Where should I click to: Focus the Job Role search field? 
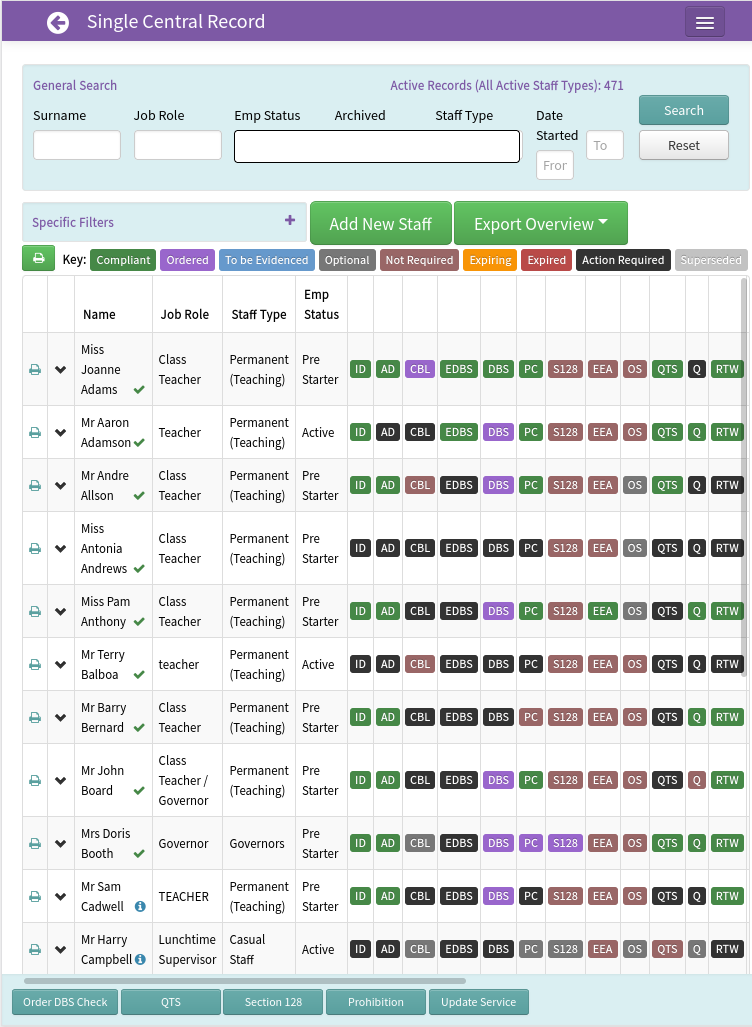pyautogui.click(x=178, y=145)
